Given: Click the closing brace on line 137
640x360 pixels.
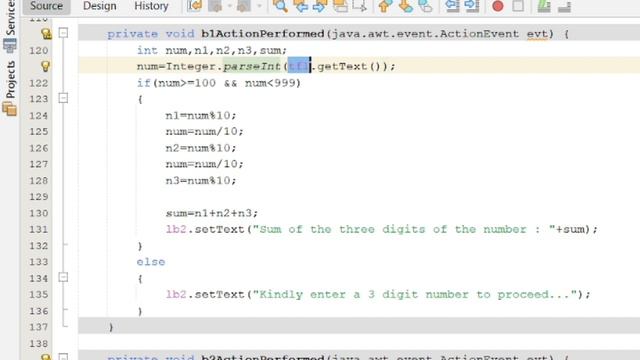Looking at the screenshot, I should click(x=111, y=327).
